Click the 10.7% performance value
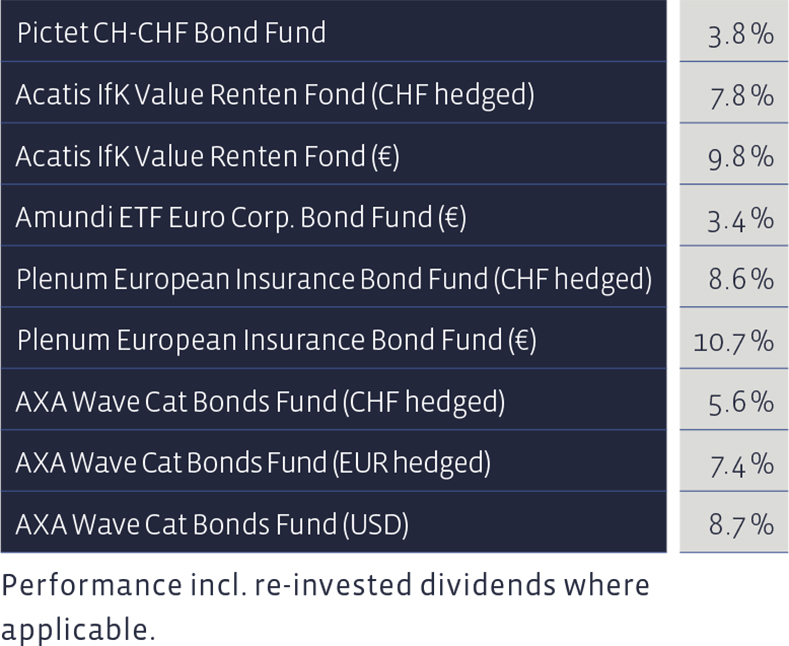The image size is (789, 646). click(734, 342)
